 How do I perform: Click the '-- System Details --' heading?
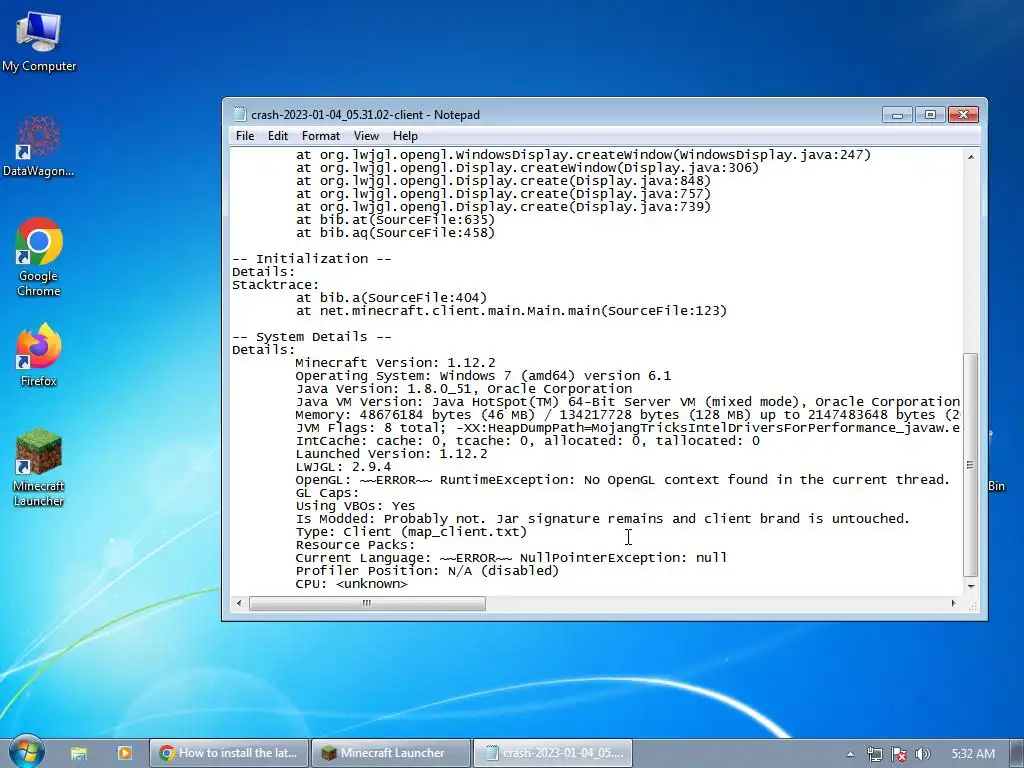(x=312, y=337)
